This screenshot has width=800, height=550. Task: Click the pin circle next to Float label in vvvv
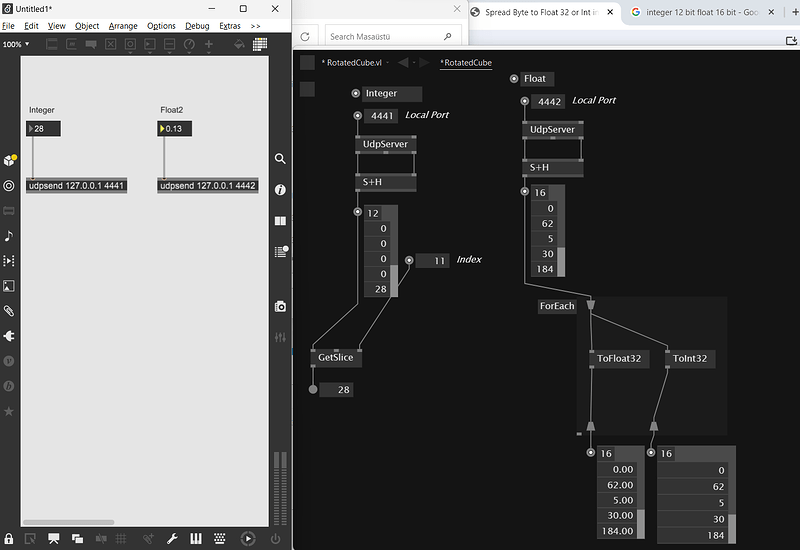click(514, 79)
